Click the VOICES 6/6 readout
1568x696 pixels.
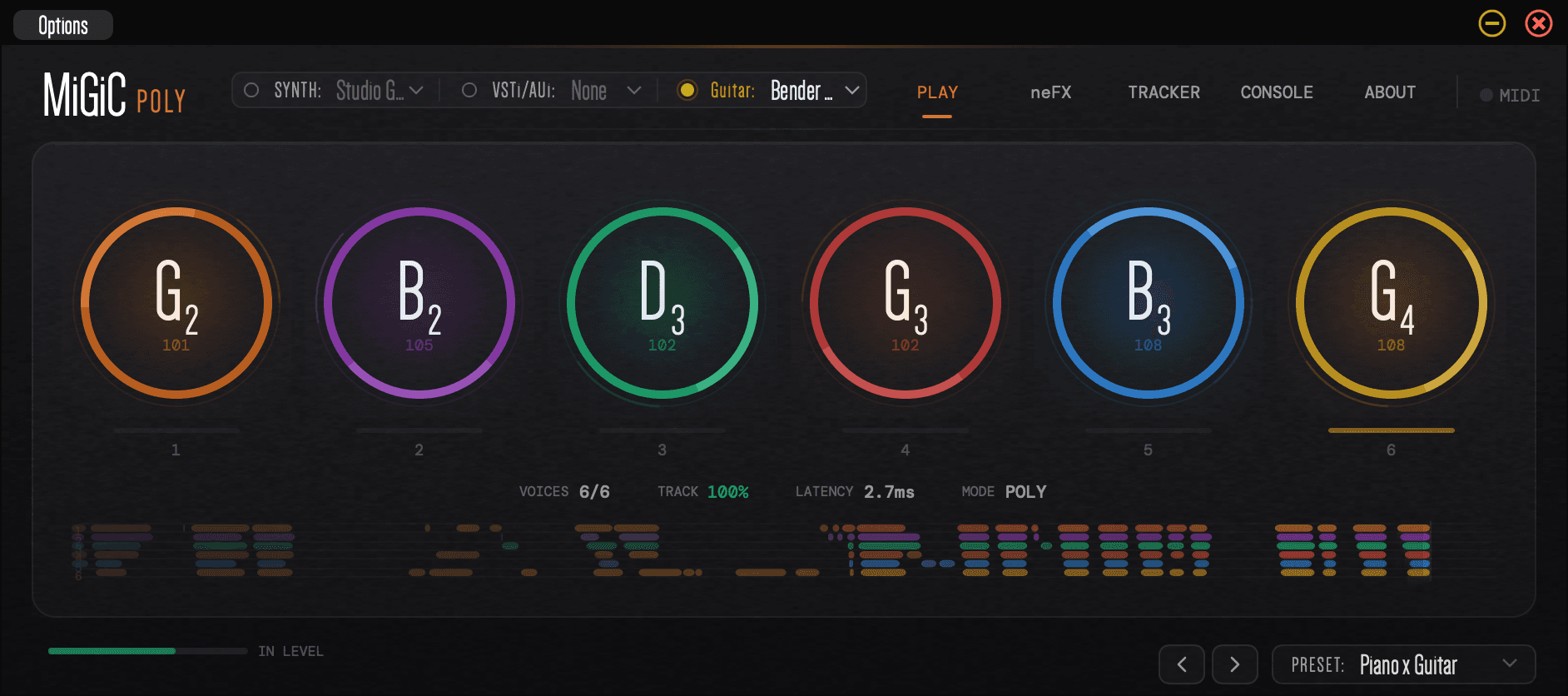(564, 492)
